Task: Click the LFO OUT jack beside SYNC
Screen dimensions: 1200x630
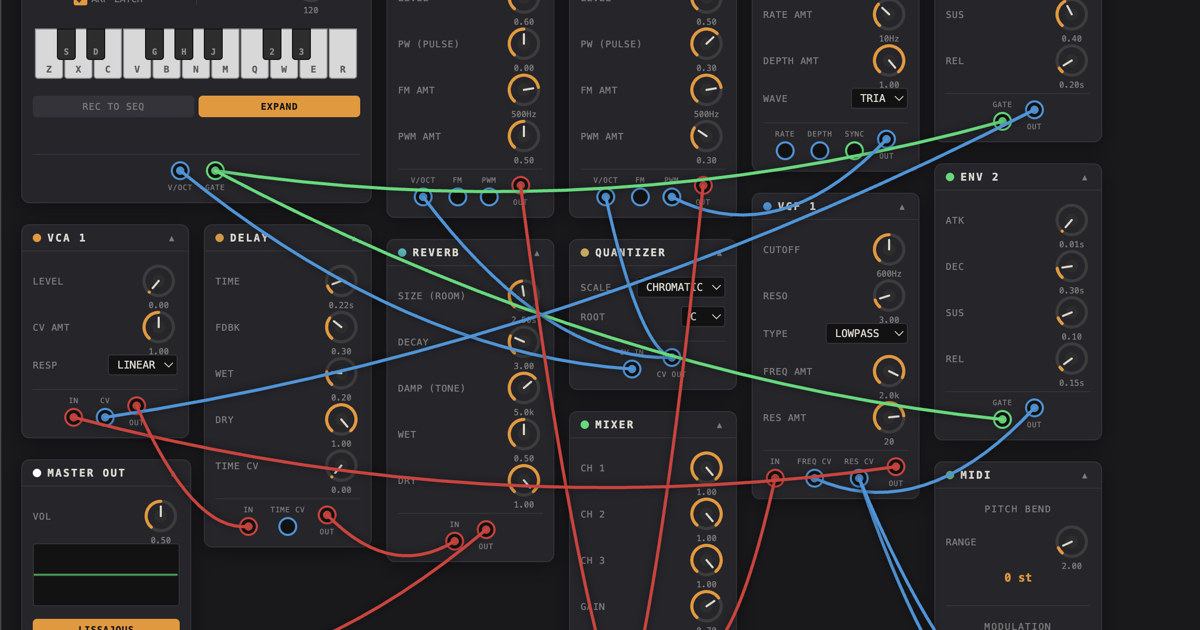Action: pyautogui.click(x=886, y=139)
